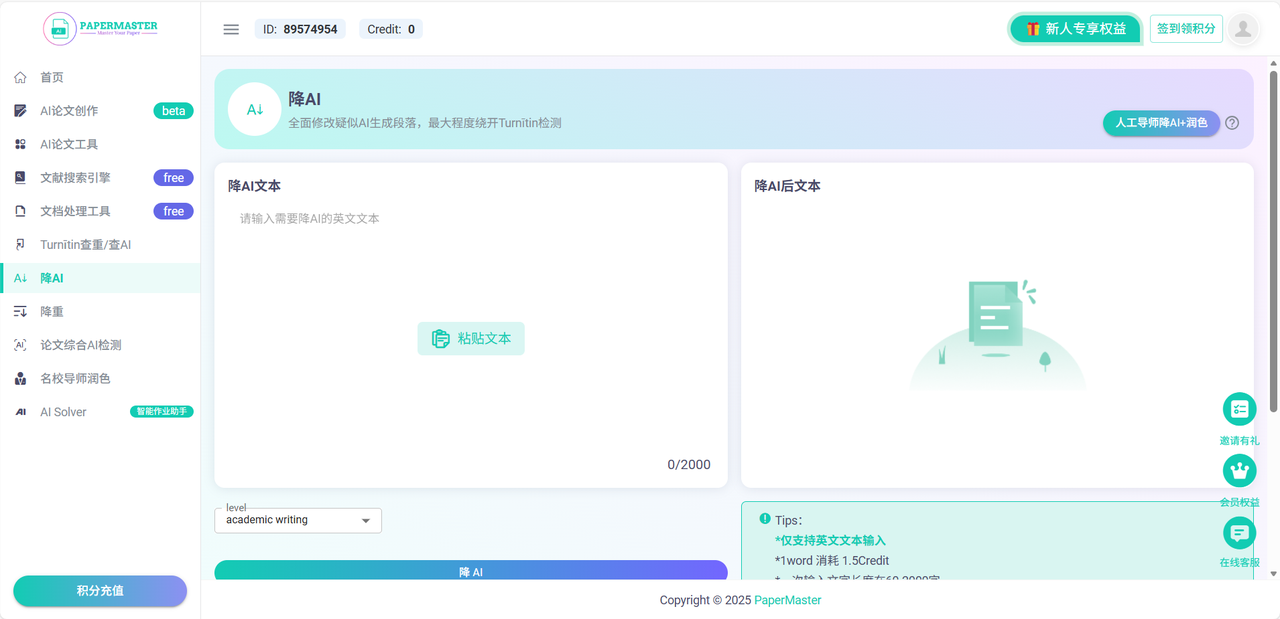The width and height of the screenshot is (1280, 619).
Task: Click the 新人专享权益 gift button
Action: (1075, 29)
